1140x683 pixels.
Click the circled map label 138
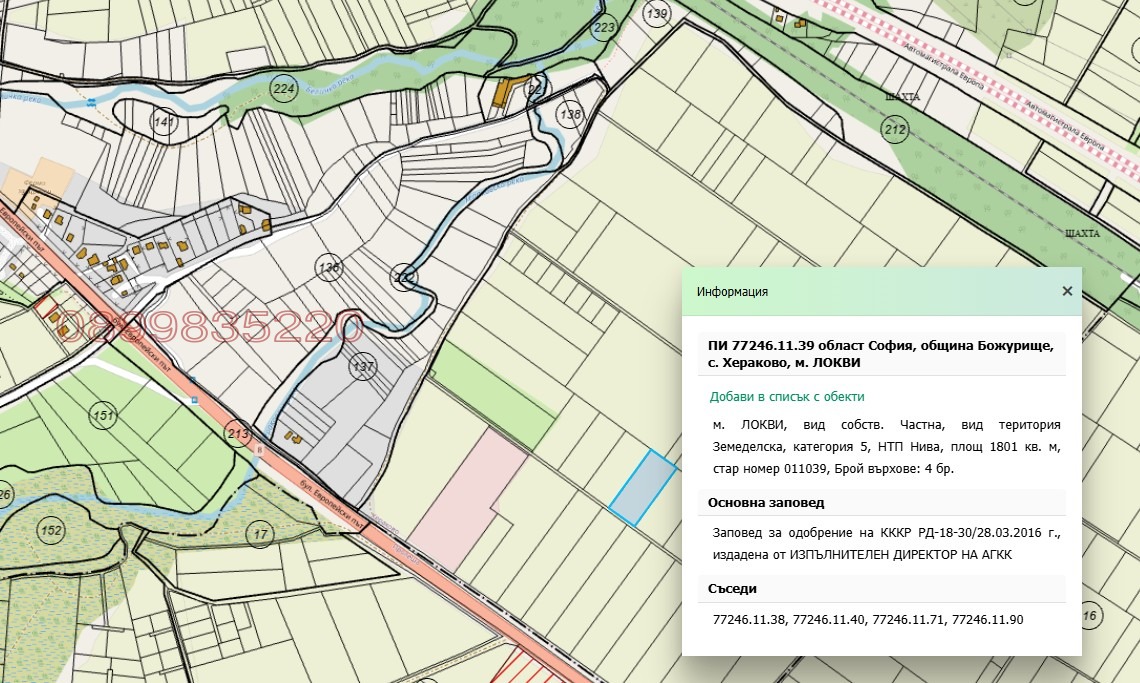(571, 114)
